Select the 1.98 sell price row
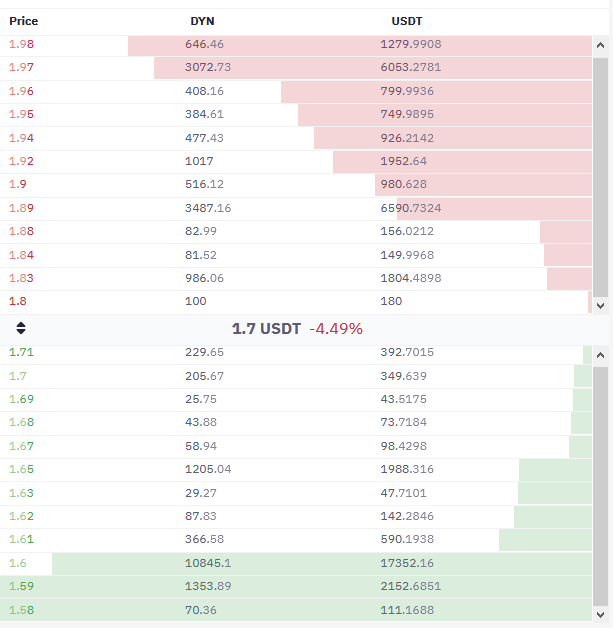Screen dimensions: 613x628 (296, 44)
